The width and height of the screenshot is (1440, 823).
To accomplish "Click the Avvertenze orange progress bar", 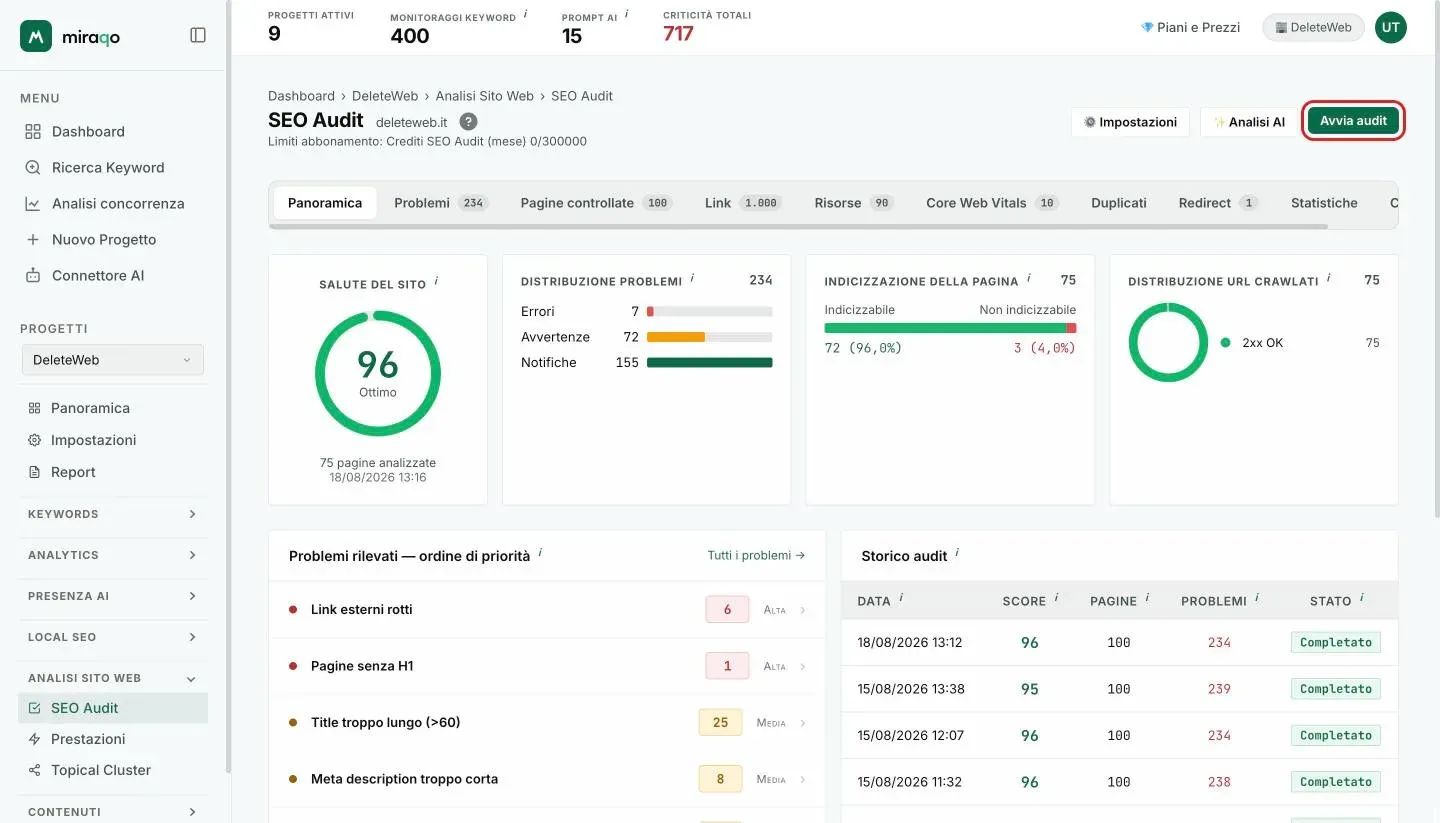I will pos(676,337).
